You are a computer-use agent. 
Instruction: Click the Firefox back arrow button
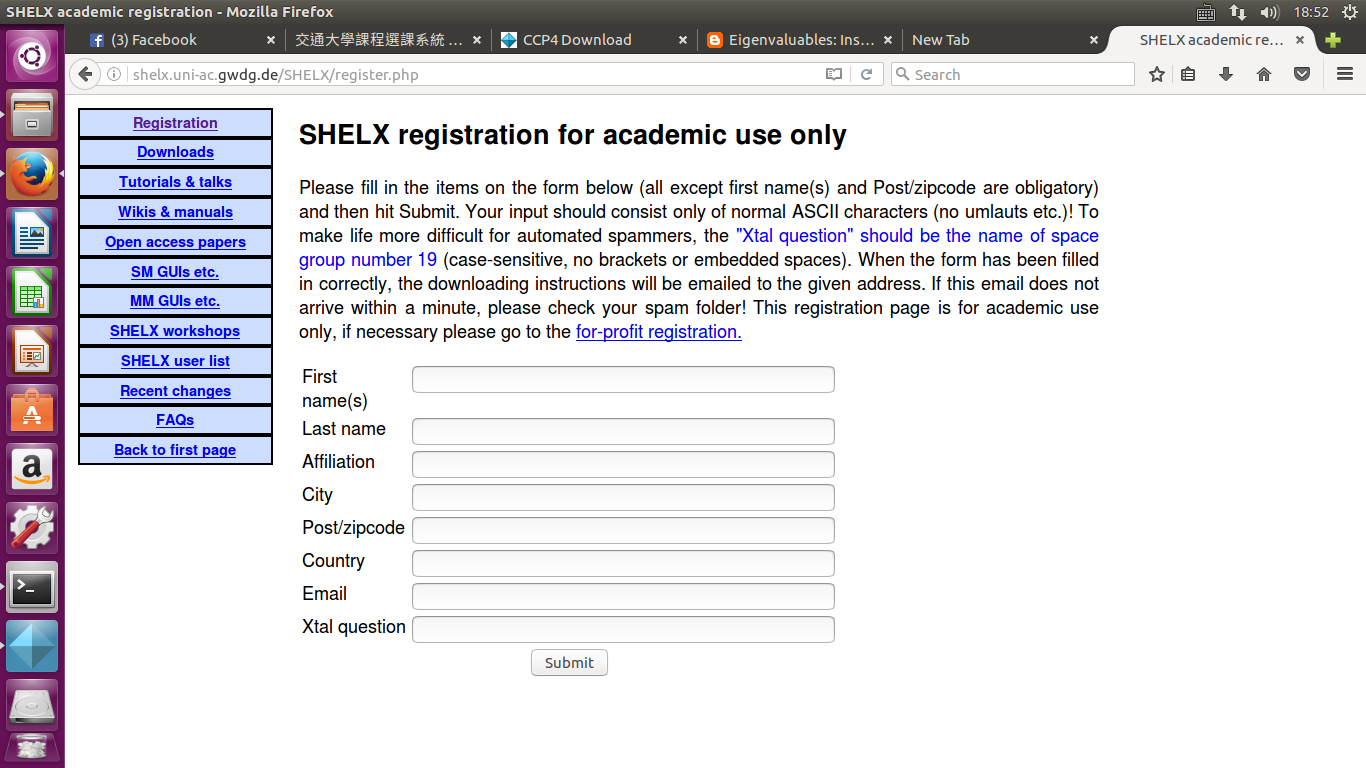point(85,74)
